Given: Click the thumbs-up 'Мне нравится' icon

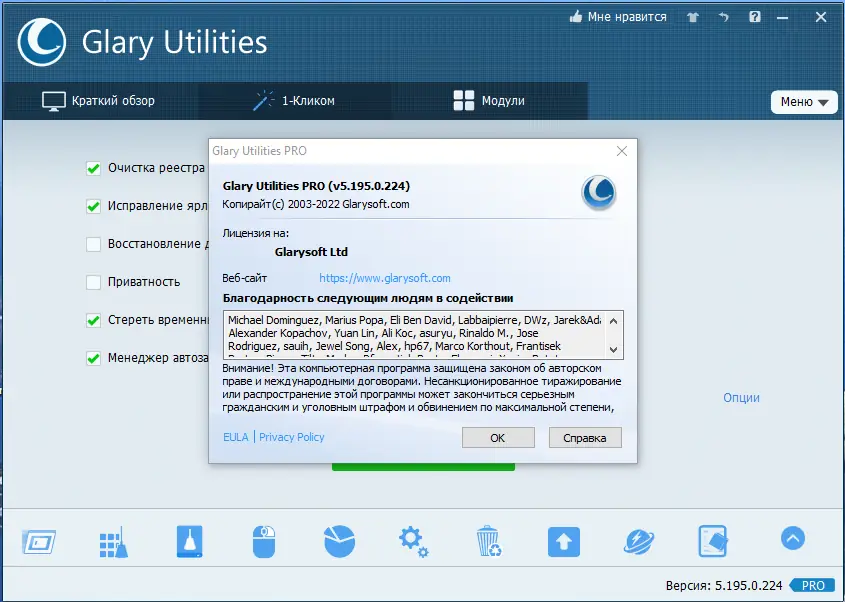Looking at the screenshot, I should (576, 17).
